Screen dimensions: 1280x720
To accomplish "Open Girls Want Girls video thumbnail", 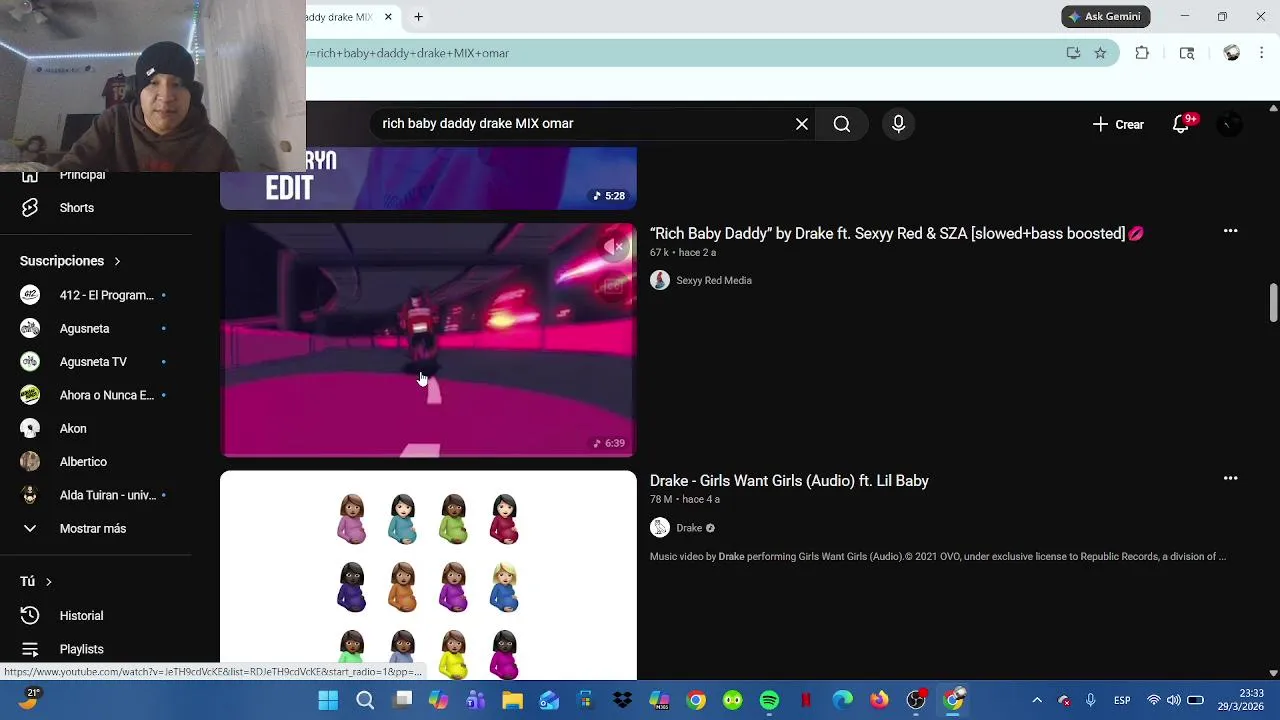I will [x=428, y=575].
